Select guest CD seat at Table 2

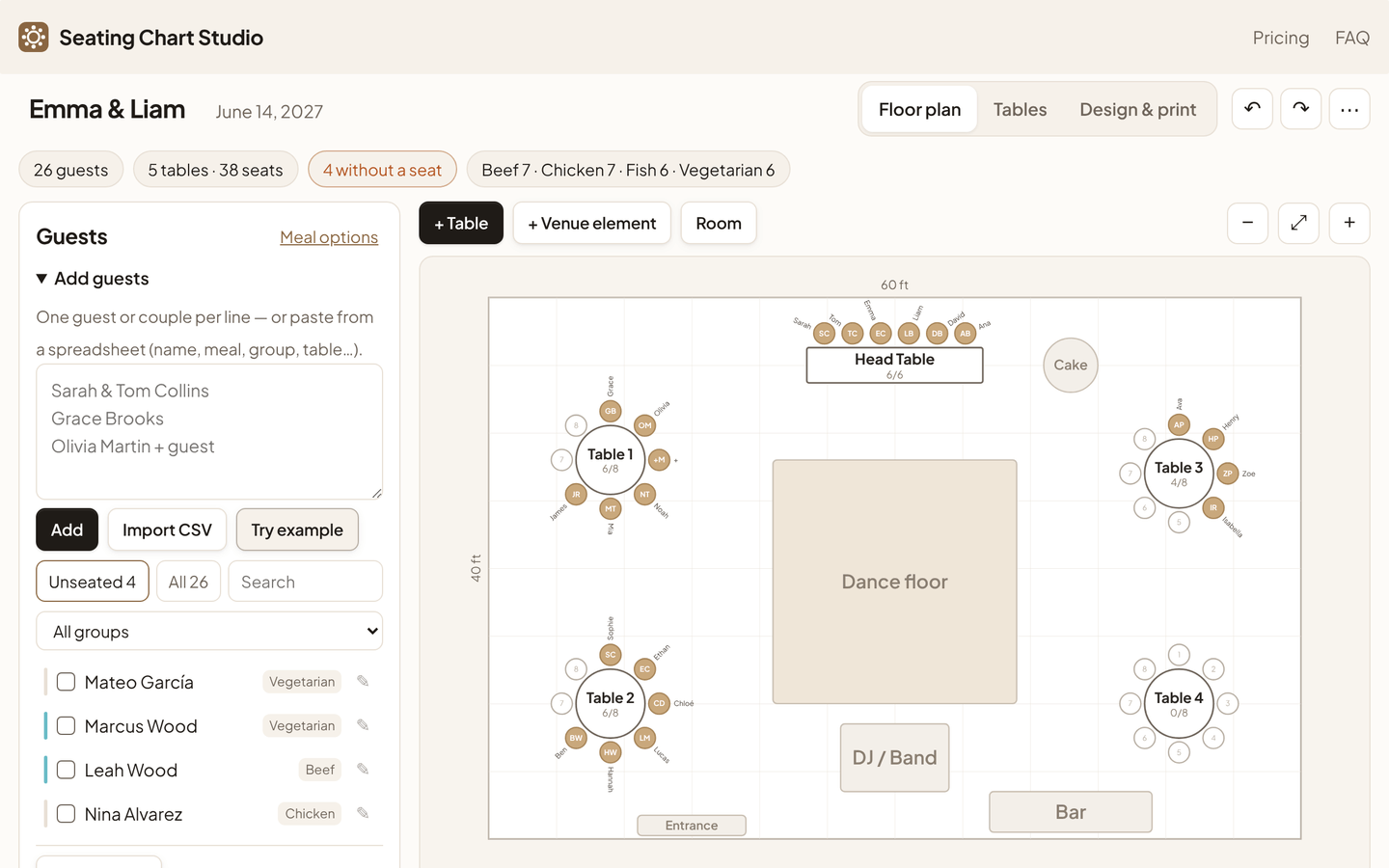click(x=660, y=703)
